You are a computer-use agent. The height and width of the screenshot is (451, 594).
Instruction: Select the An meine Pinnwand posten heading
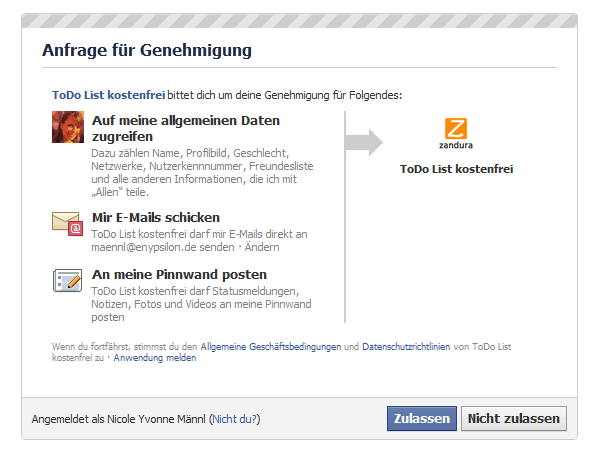click(x=179, y=275)
